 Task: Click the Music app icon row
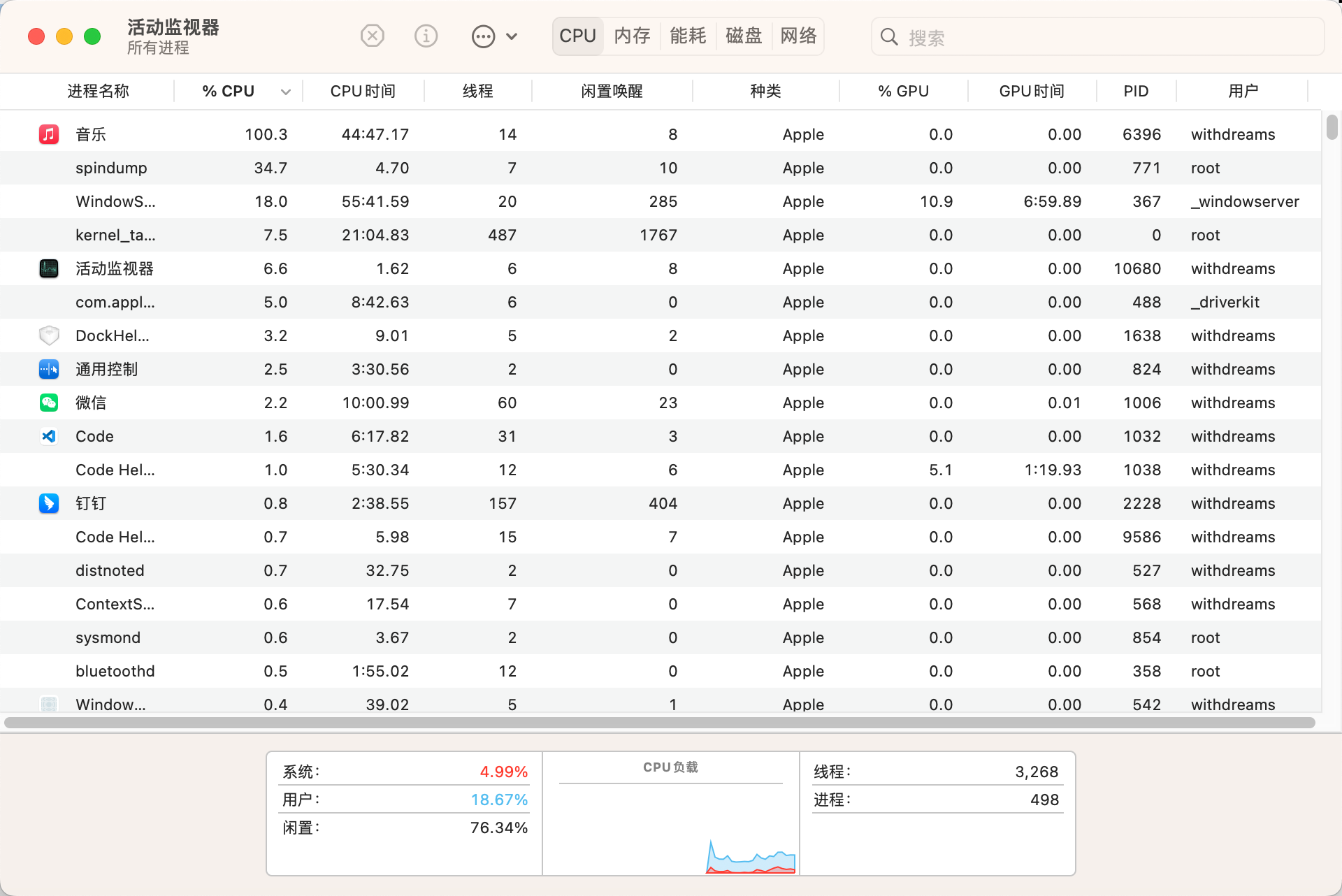point(48,134)
